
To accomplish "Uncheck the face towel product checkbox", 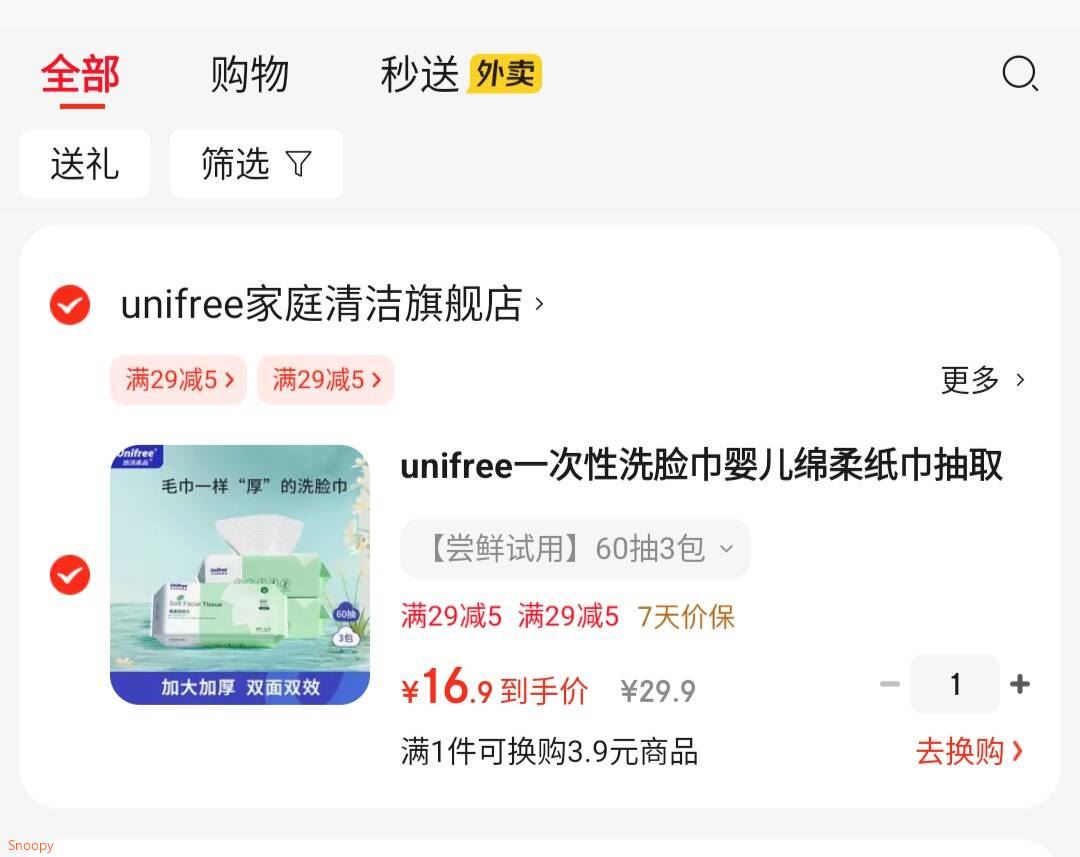I will point(70,575).
